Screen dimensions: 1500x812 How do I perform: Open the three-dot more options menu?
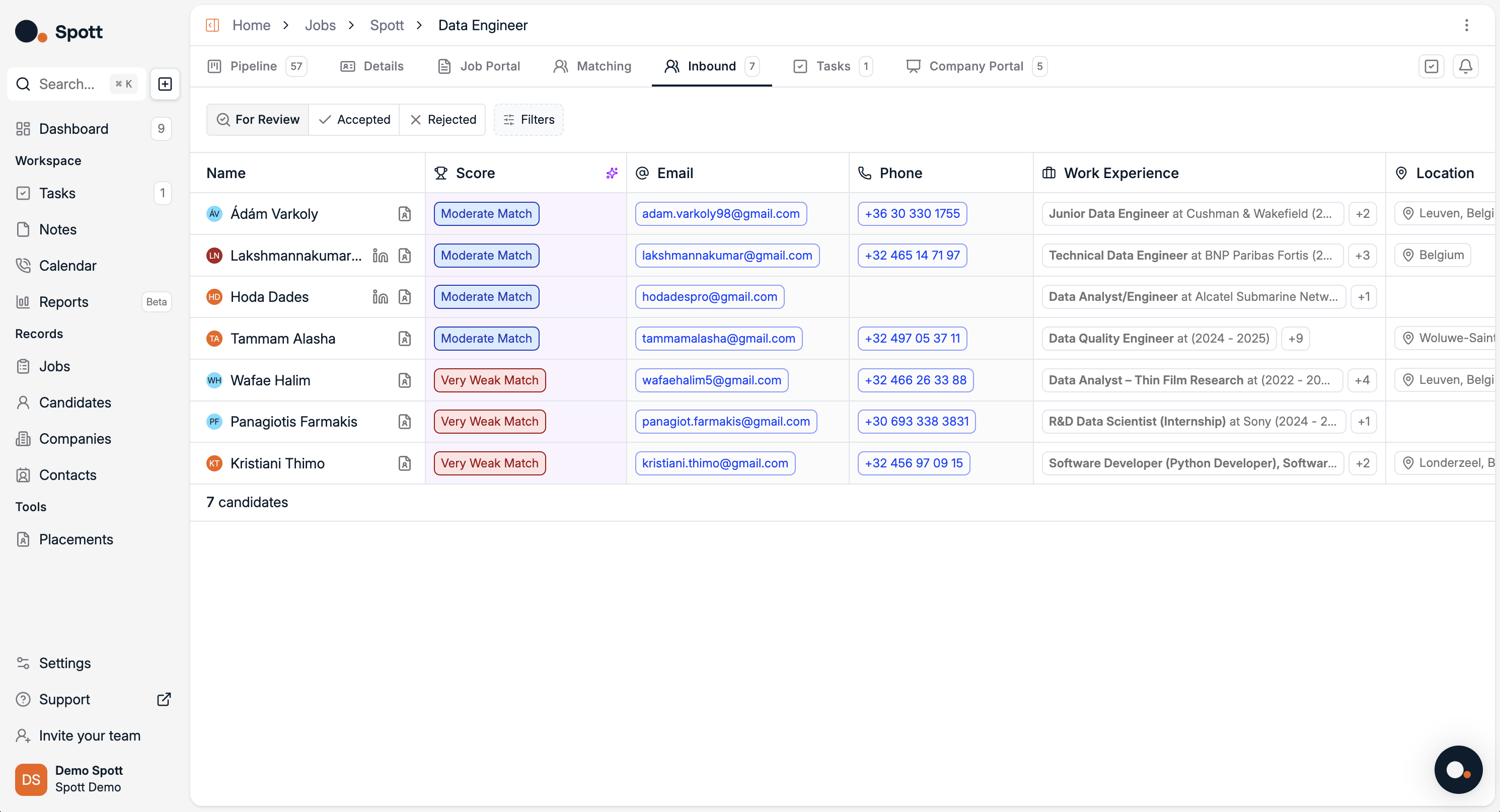point(1466,25)
